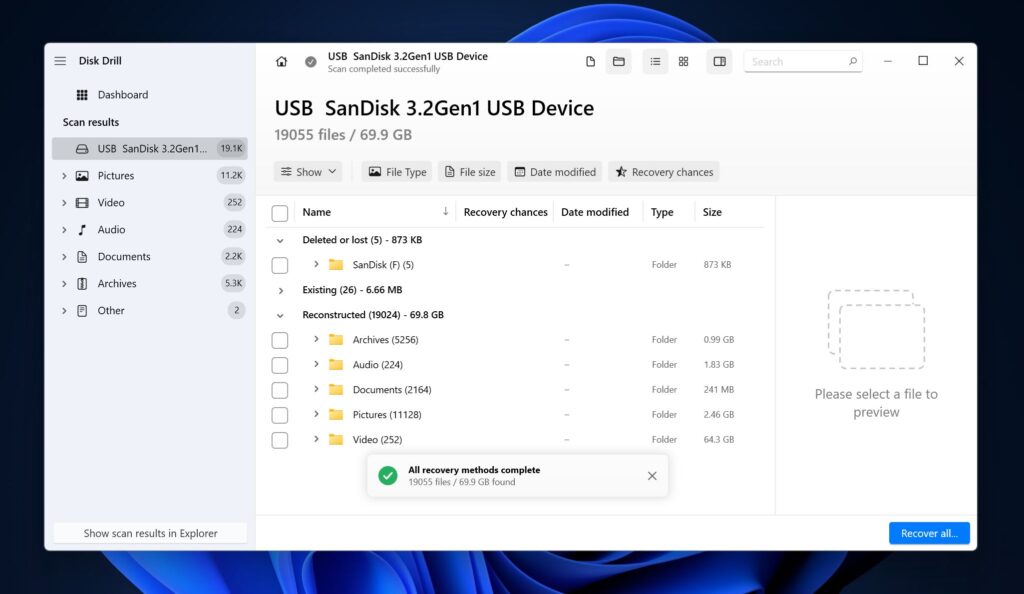
Task: Check the Archives (5256) folder checkbox
Action: coord(280,340)
